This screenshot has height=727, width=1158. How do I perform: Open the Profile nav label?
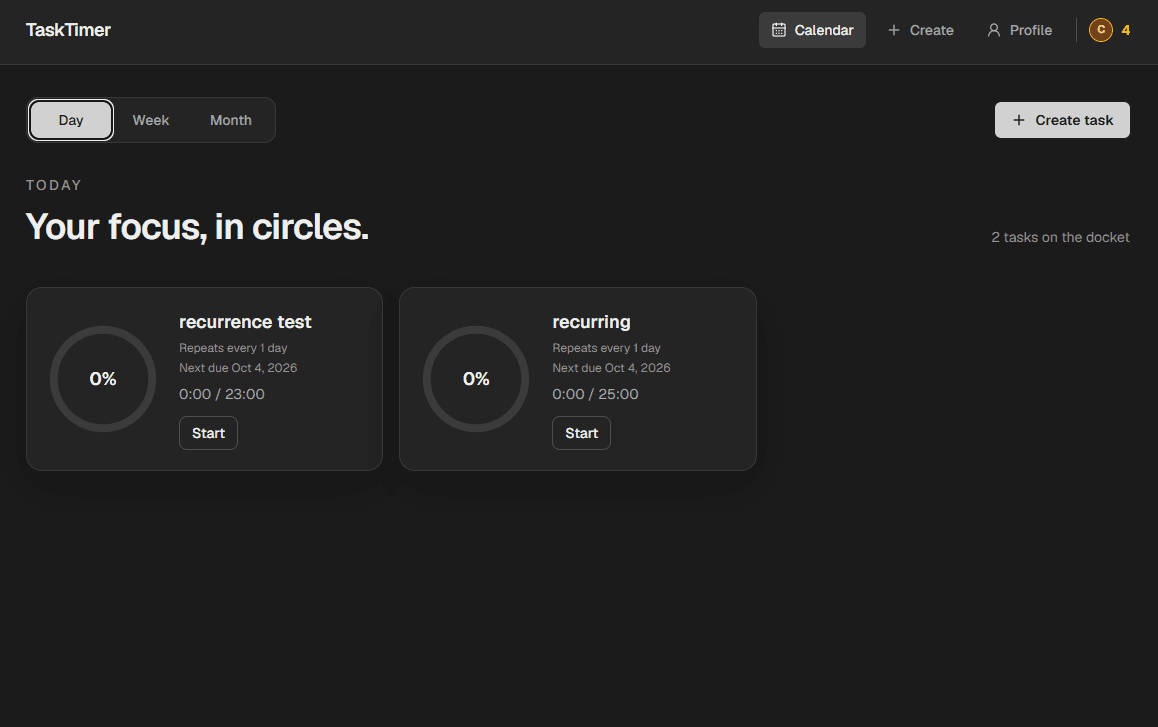(x=1030, y=30)
